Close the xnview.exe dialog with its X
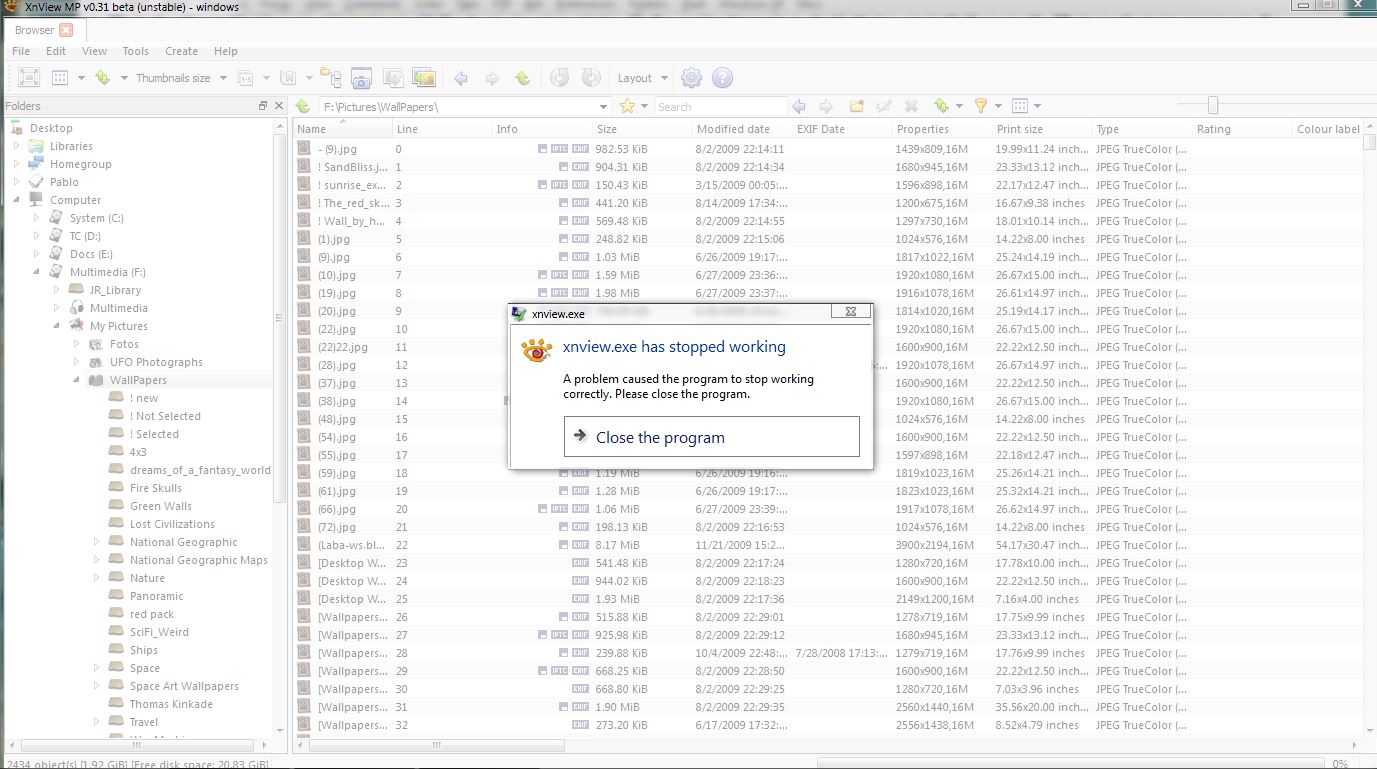Image resolution: width=1377 pixels, height=769 pixels. [x=851, y=312]
